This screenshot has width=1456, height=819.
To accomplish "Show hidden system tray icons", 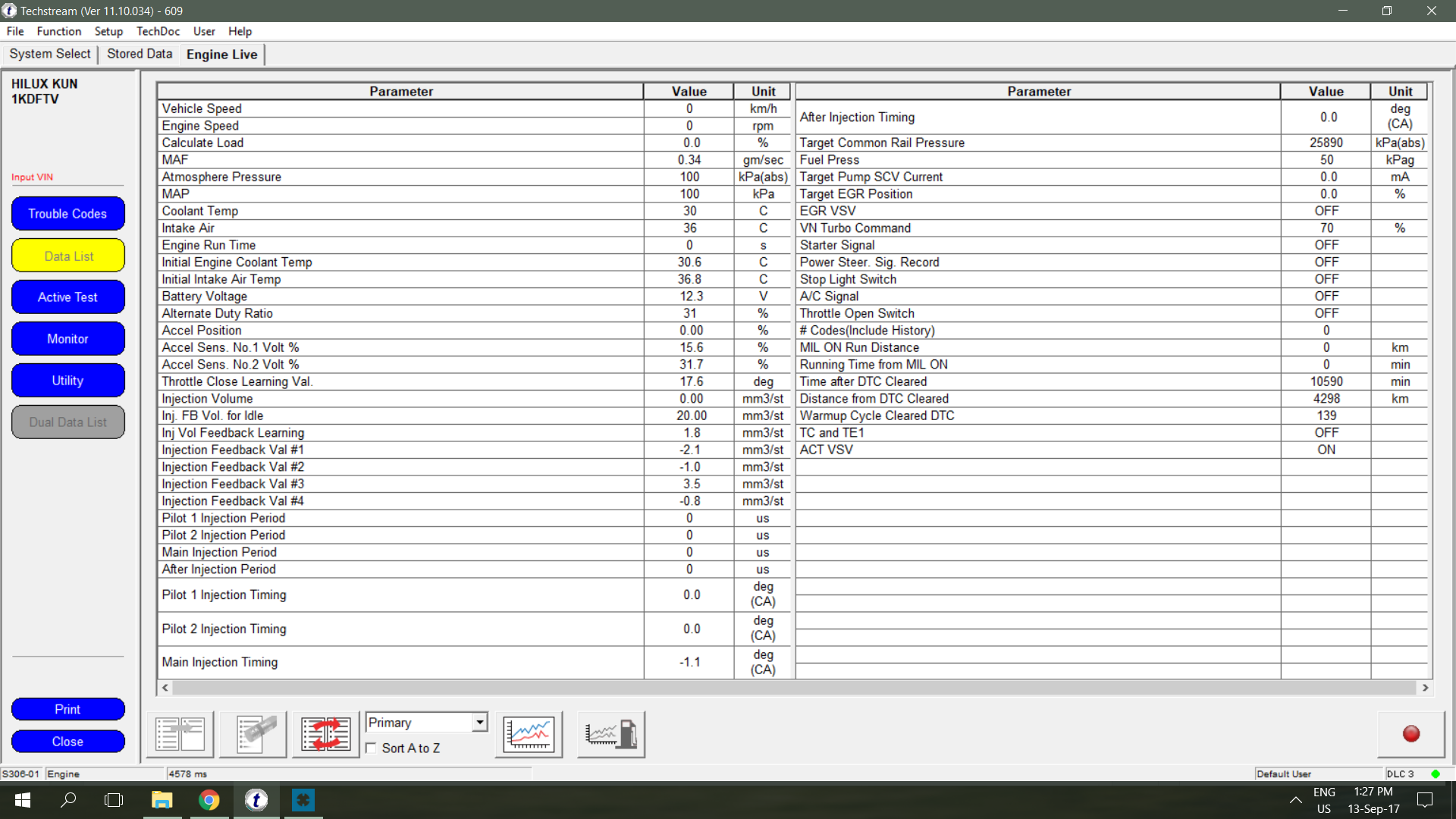I will 1295,800.
